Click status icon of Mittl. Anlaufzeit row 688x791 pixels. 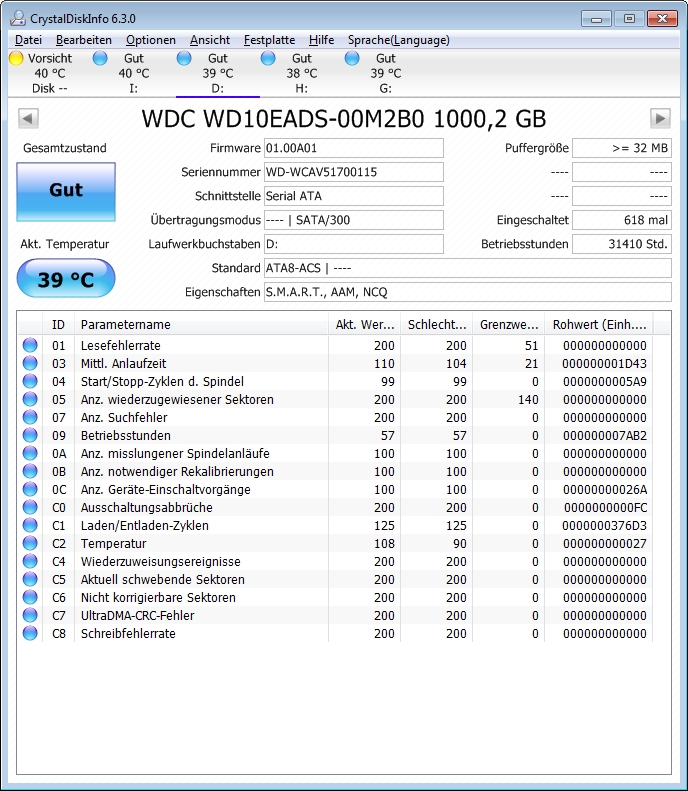coord(30,363)
